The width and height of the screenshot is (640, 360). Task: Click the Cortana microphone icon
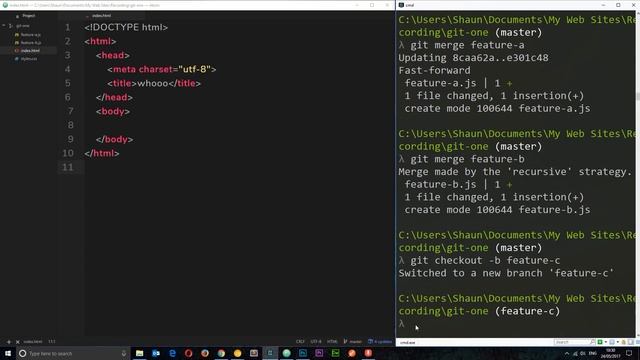pos(124,353)
